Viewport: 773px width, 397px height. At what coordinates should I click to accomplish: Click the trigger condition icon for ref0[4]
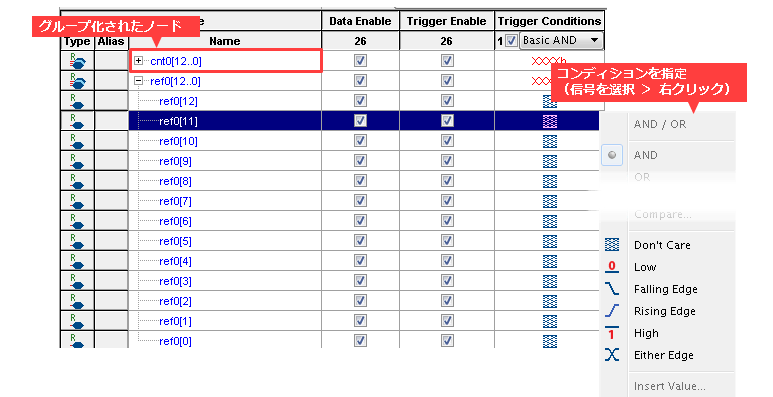(550, 261)
